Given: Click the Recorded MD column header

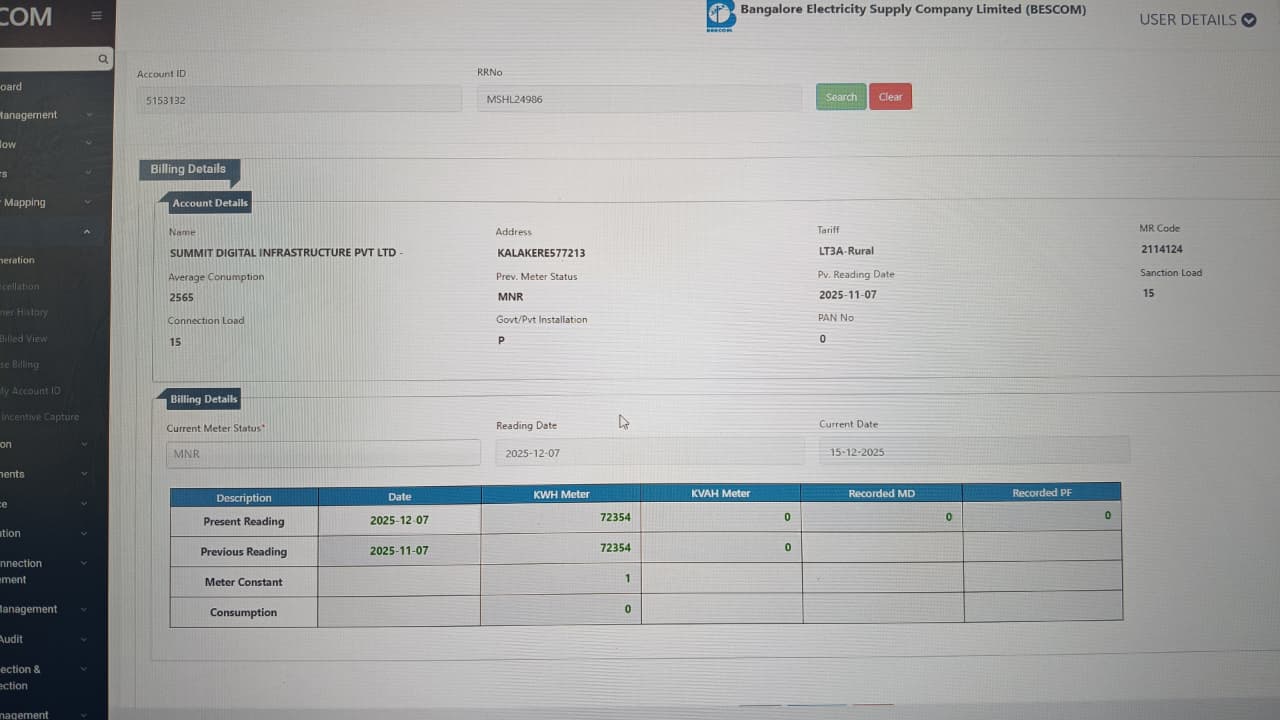Looking at the screenshot, I should (x=881, y=493).
